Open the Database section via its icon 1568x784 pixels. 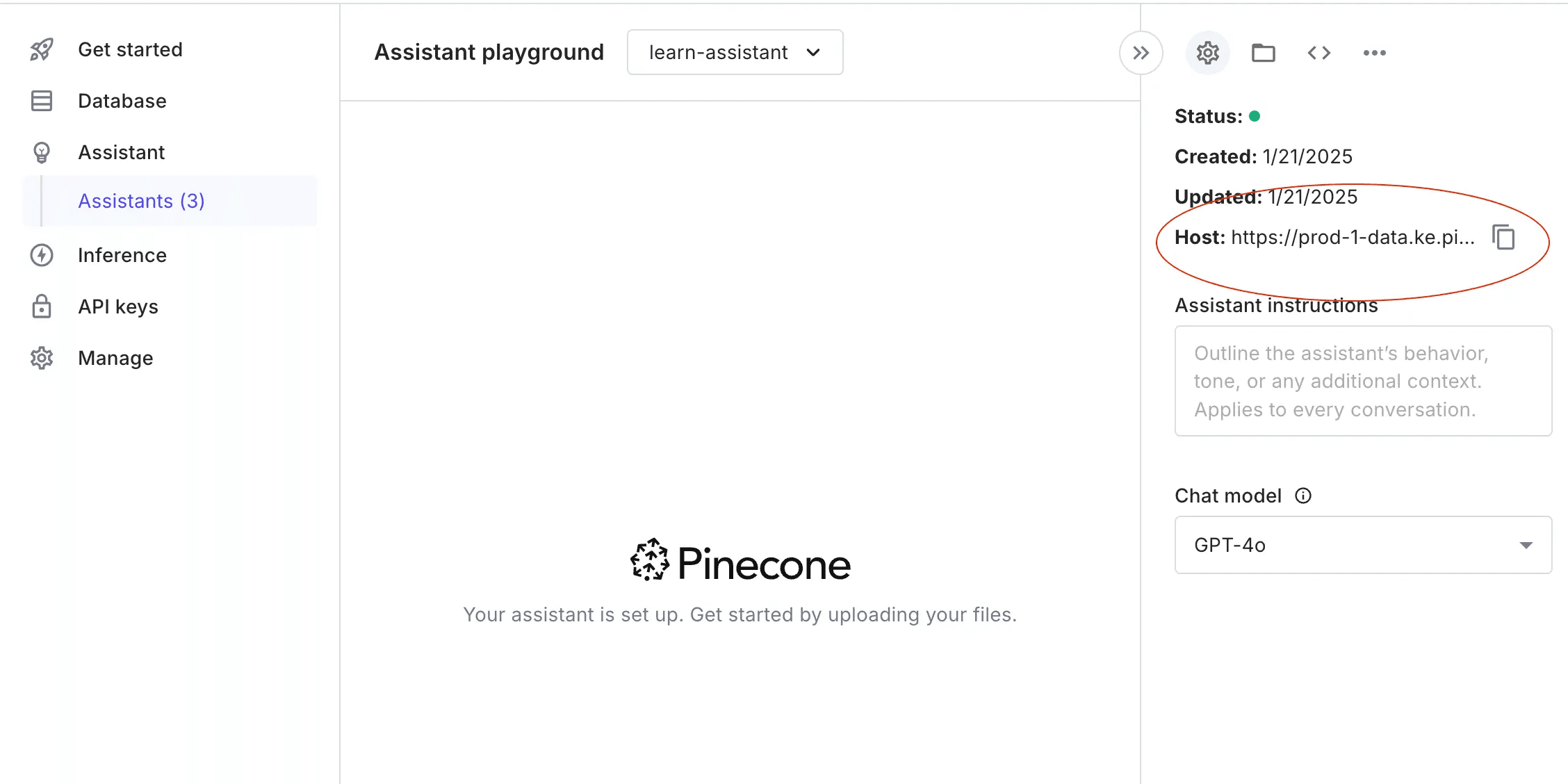point(42,101)
